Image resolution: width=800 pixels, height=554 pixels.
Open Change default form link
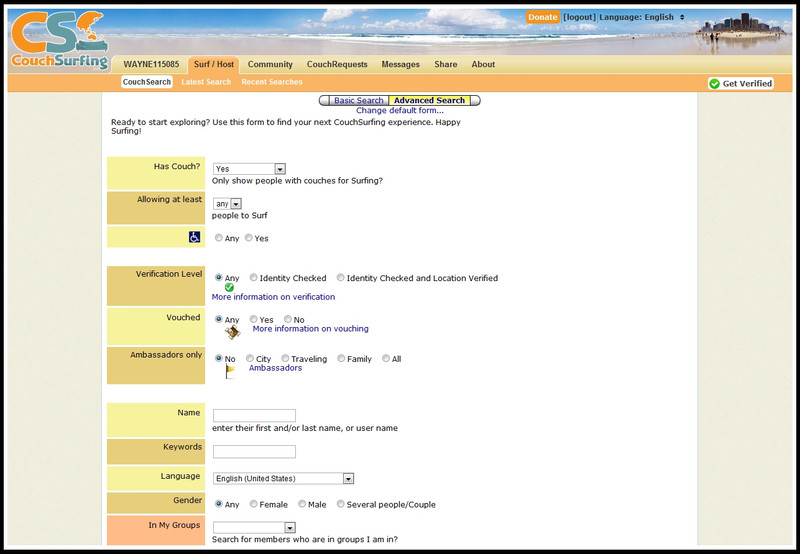point(400,110)
